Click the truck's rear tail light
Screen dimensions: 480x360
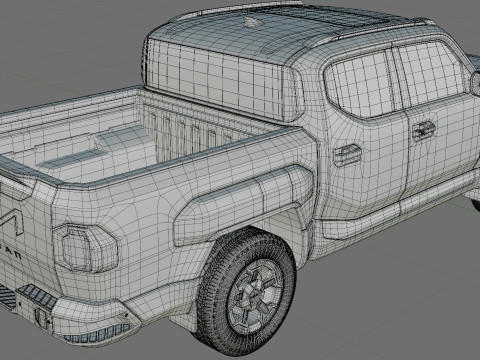click(x=86, y=248)
